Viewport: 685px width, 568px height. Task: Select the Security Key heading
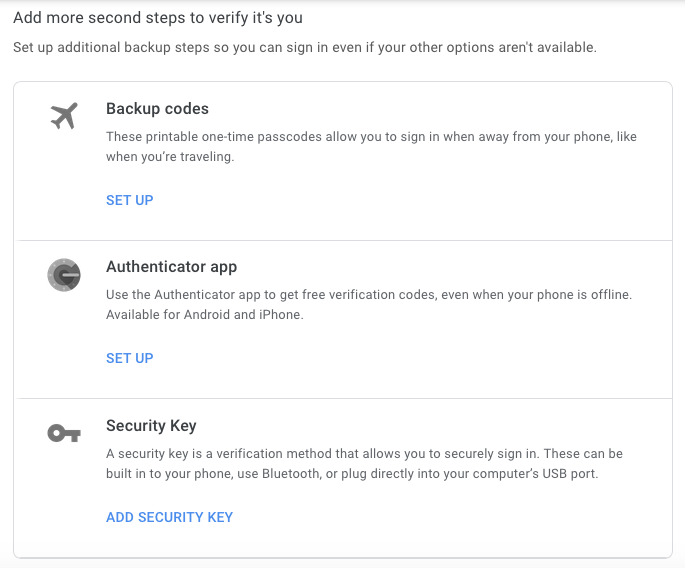(x=151, y=426)
